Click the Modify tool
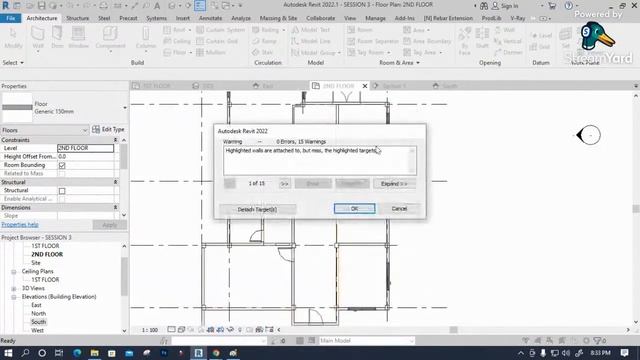The width and height of the screenshot is (640, 360). (13, 38)
